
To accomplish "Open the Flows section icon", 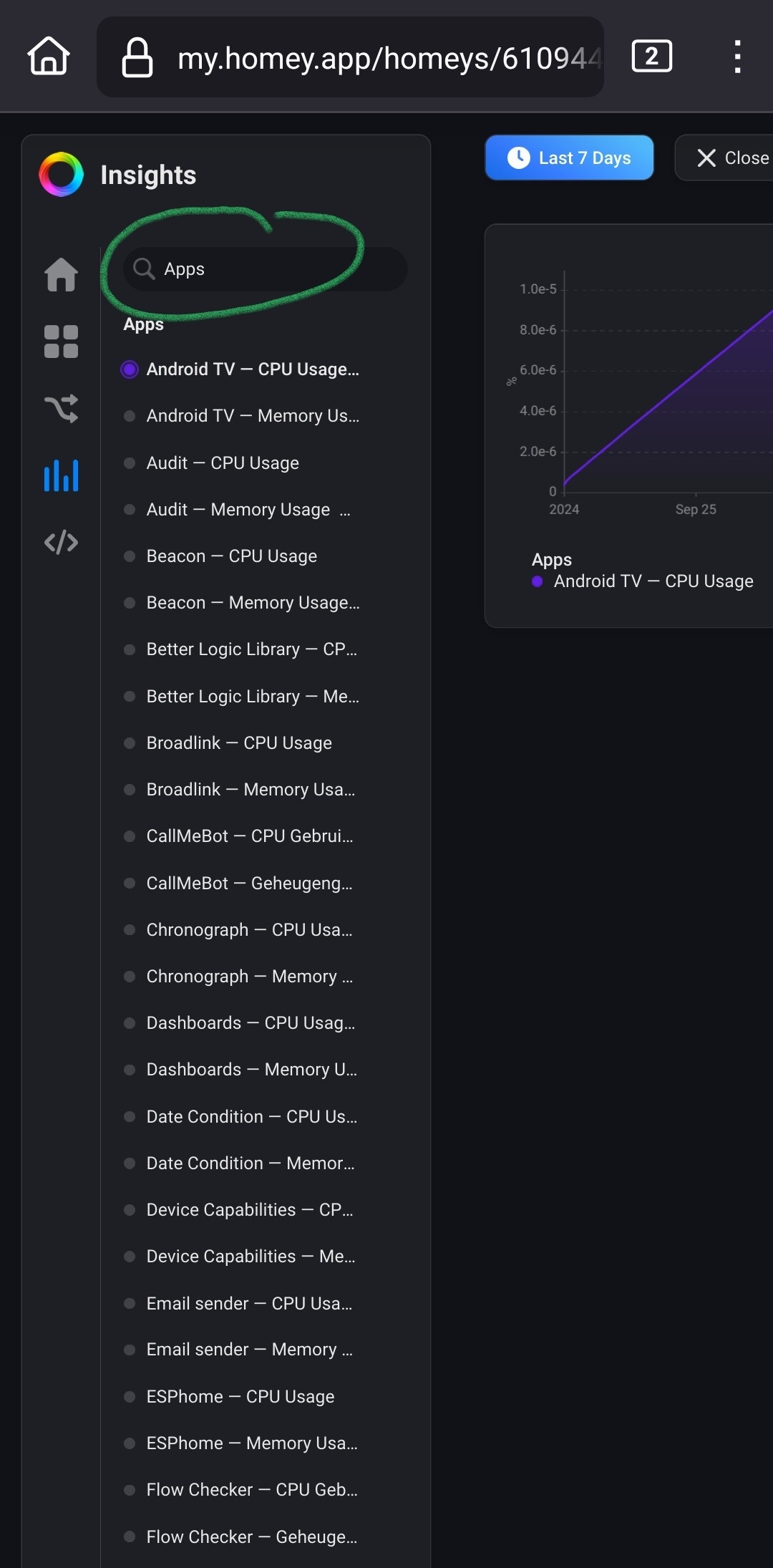I will click(62, 409).
